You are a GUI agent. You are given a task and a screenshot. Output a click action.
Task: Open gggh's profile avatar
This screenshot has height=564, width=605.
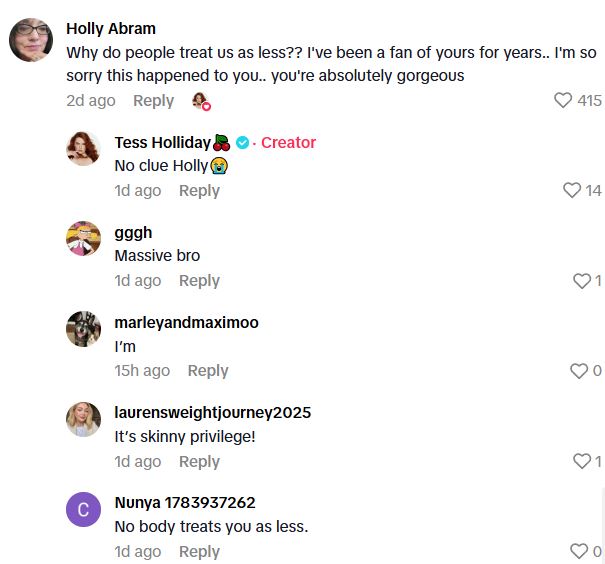tap(83, 240)
